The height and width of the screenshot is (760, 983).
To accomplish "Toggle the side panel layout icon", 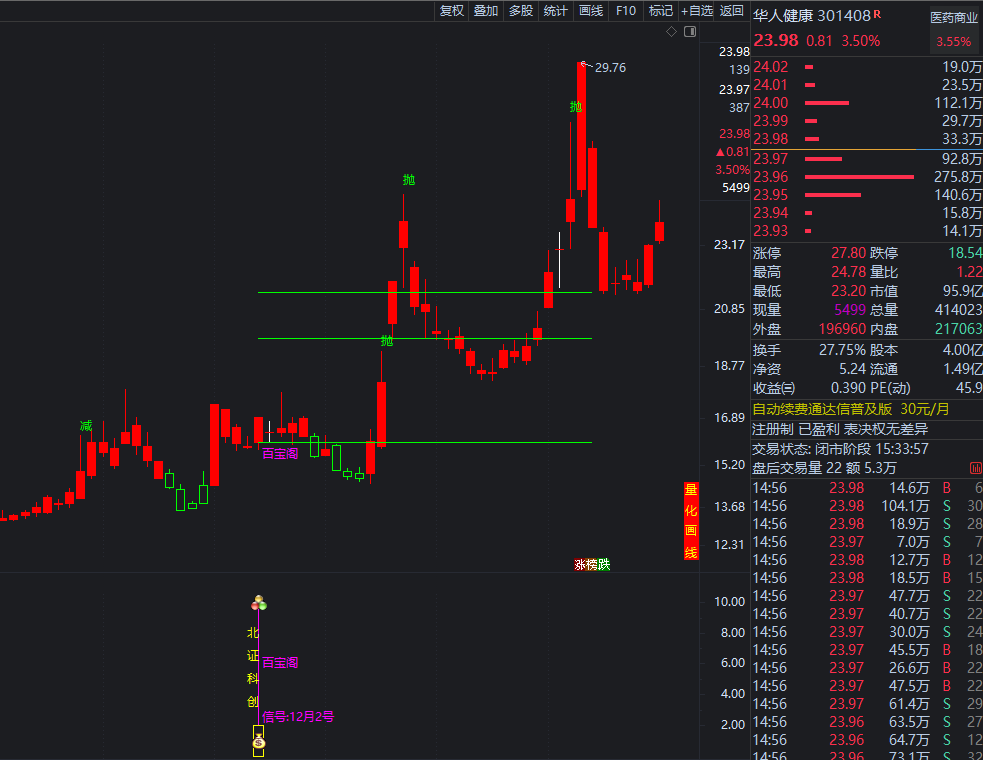I will [x=689, y=33].
